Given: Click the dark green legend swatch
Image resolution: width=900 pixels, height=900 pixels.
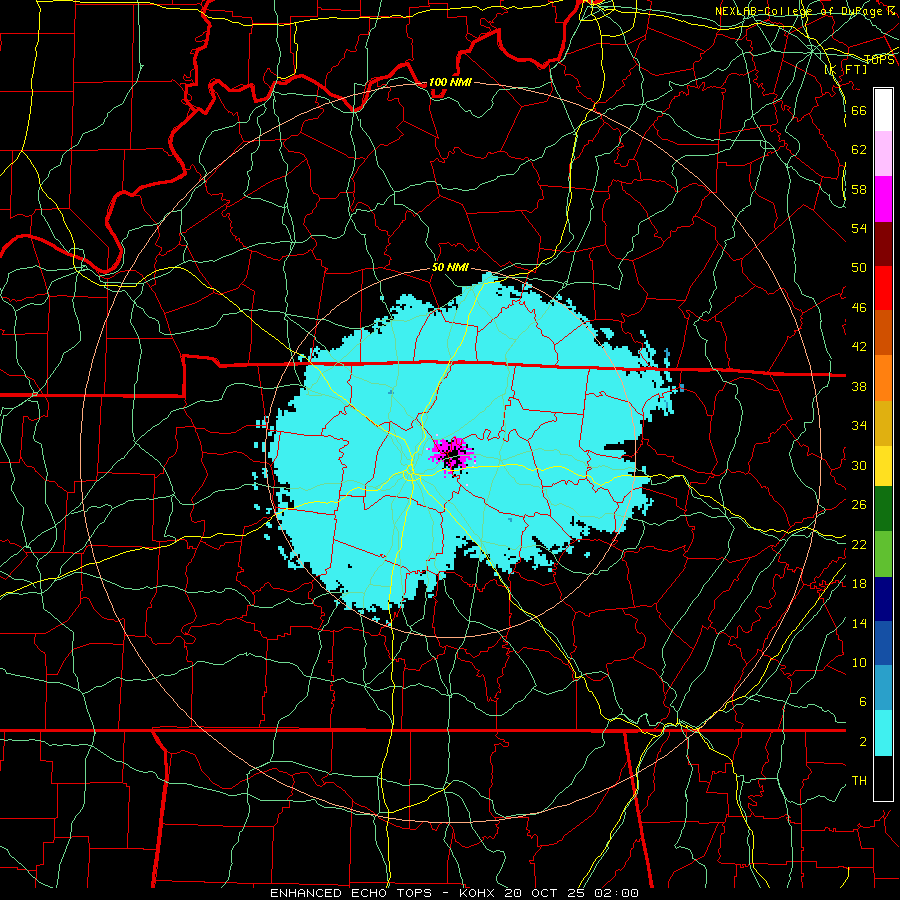Looking at the screenshot, I should click(x=883, y=509).
